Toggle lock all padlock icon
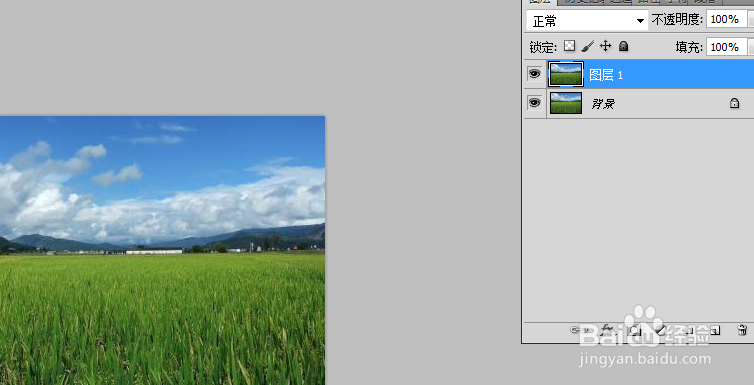The width and height of the screenshot is (754, 385). tap(623, 46)
